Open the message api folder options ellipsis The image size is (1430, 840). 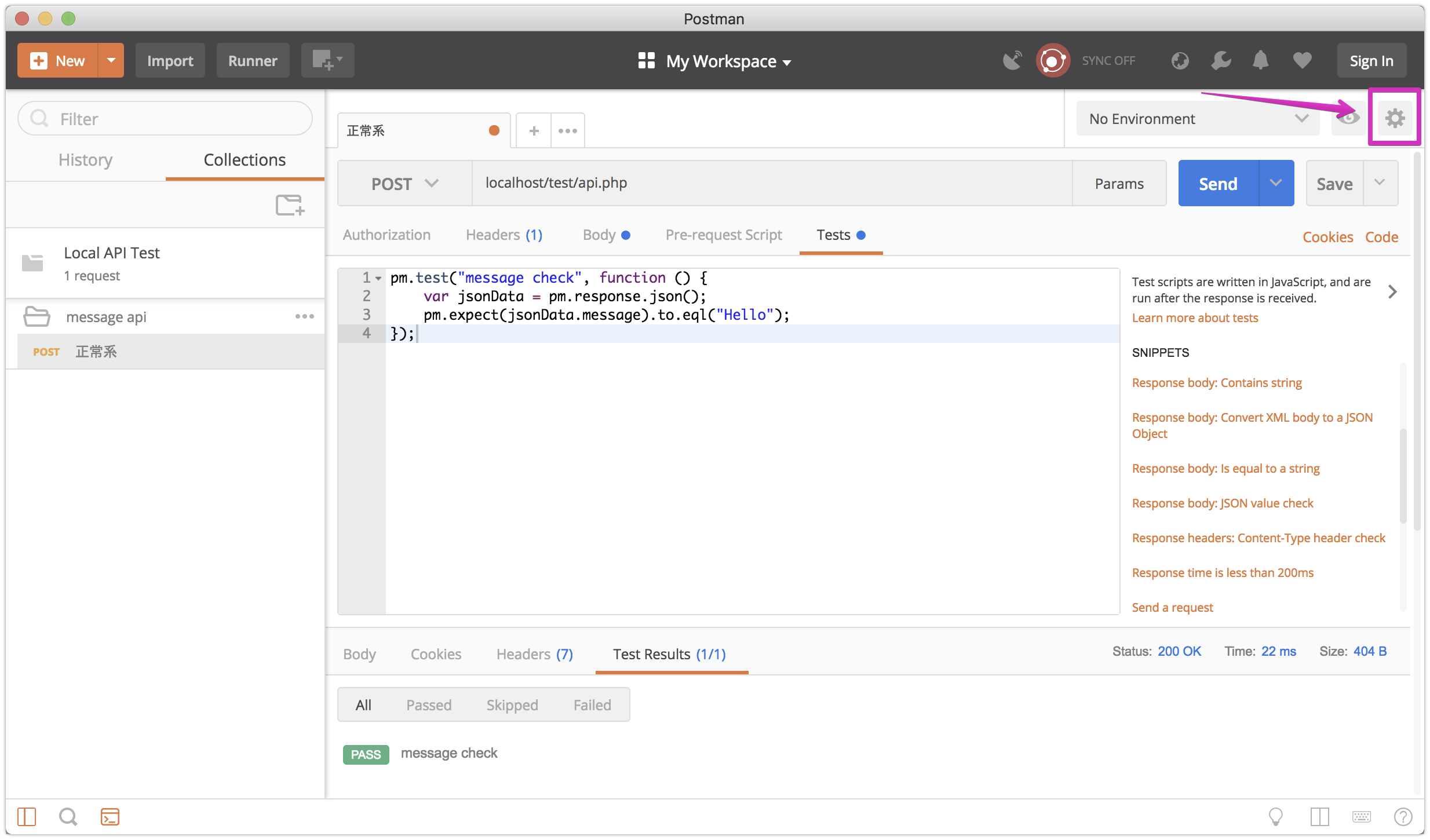pos(304,316)
